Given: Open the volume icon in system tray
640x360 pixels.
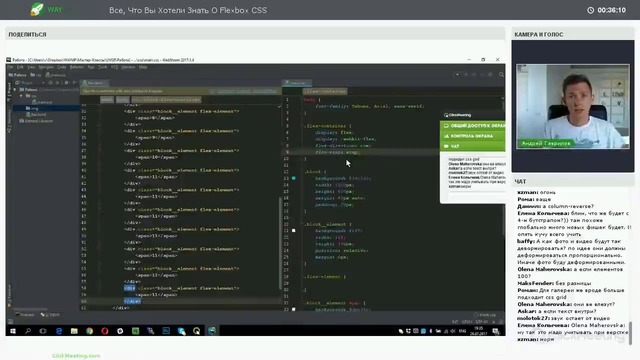Looking at the screenshot, I should [453, 331].
